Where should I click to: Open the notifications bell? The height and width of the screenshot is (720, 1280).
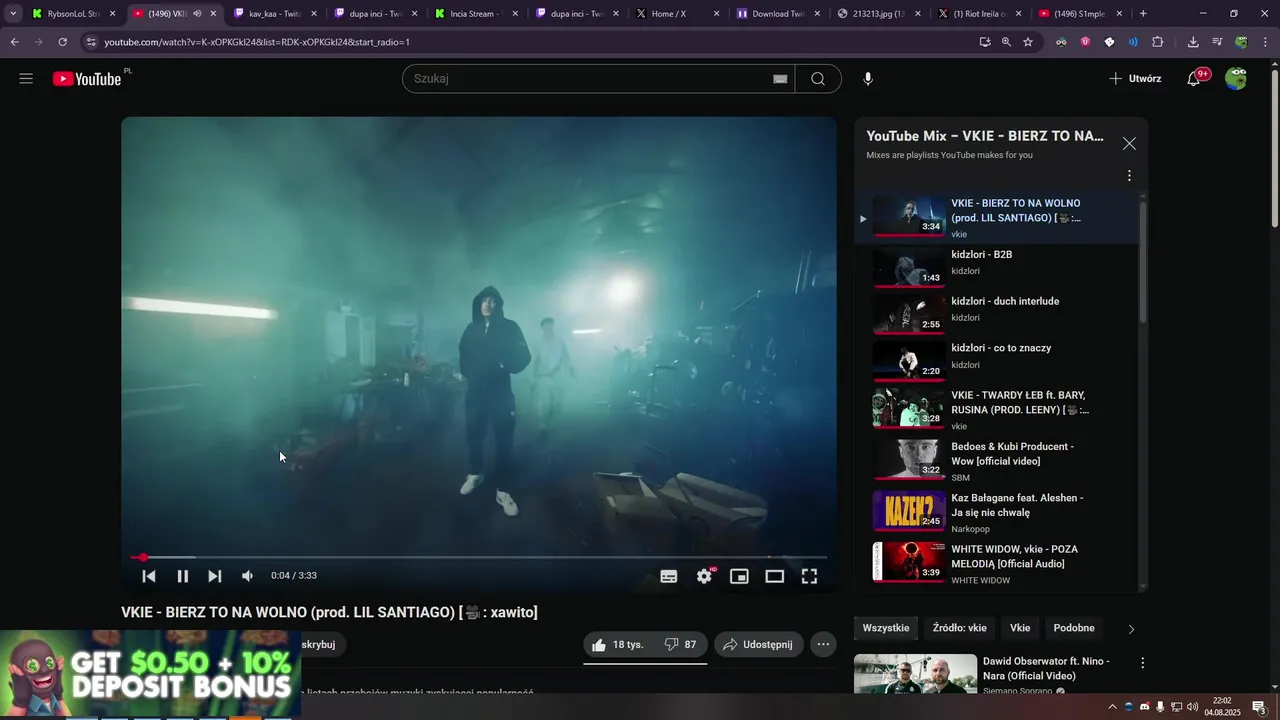pos(1194,79)
